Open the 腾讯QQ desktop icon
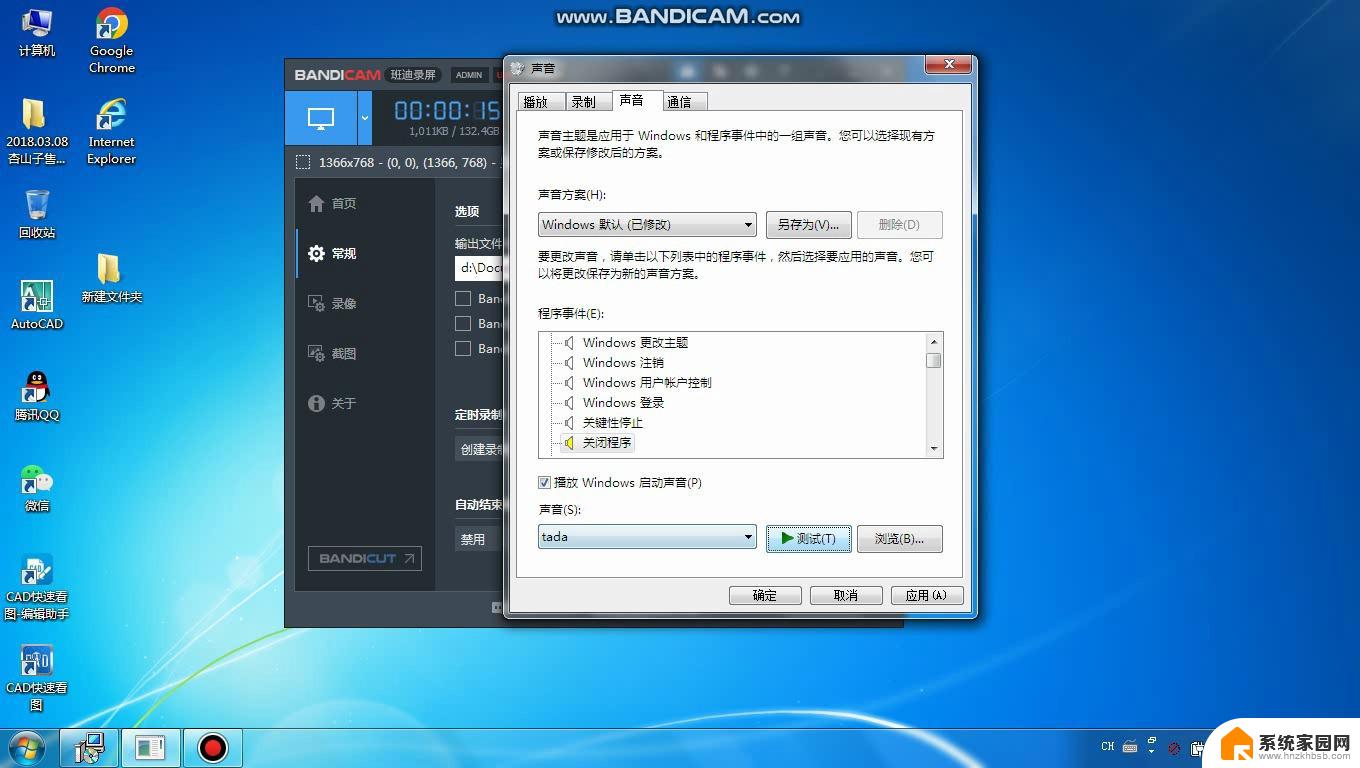Viewport: 1360px width, 768px height. (x=37, y=396)
